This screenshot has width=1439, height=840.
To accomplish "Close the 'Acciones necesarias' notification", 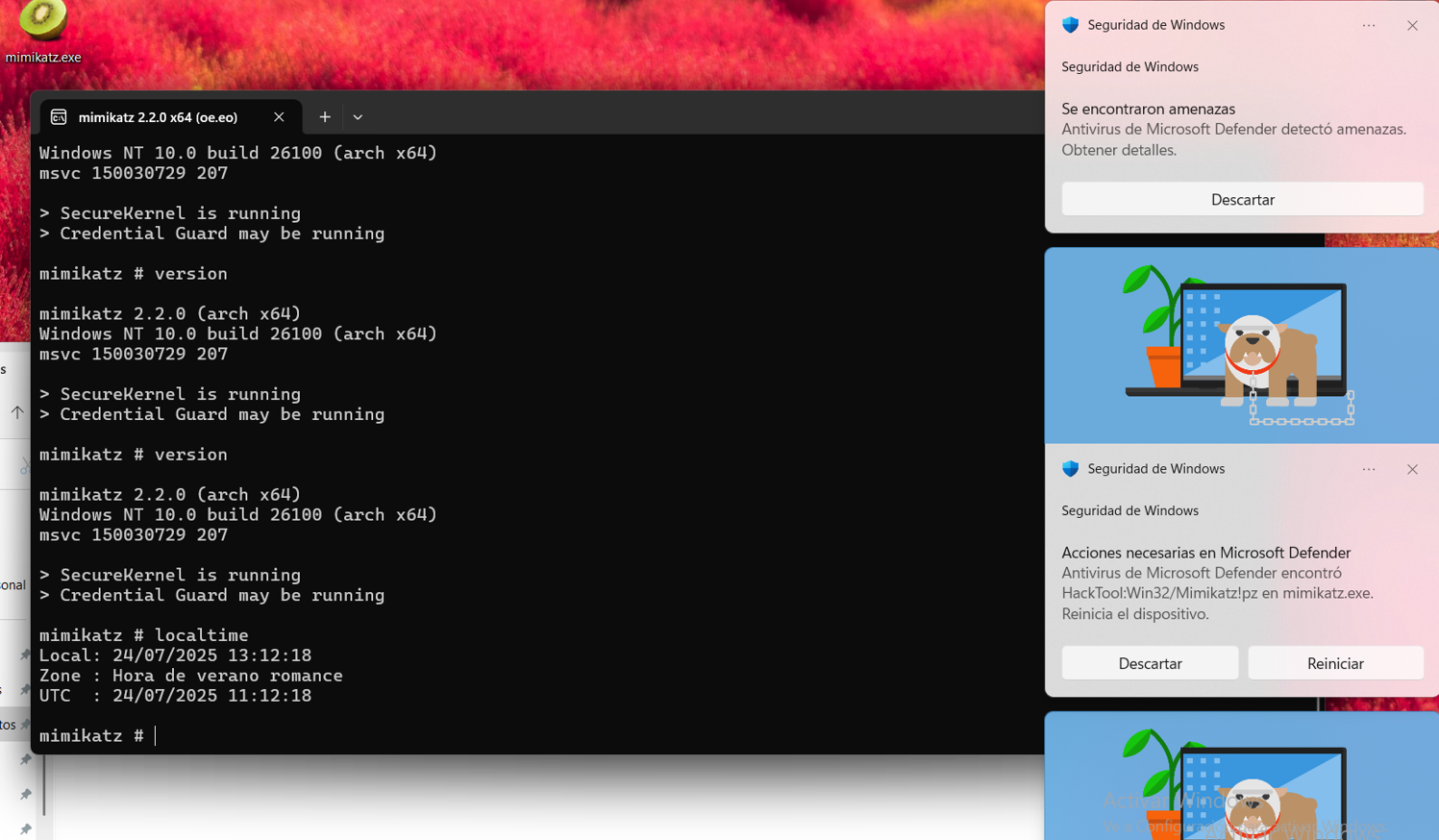I will (1412, 470).
